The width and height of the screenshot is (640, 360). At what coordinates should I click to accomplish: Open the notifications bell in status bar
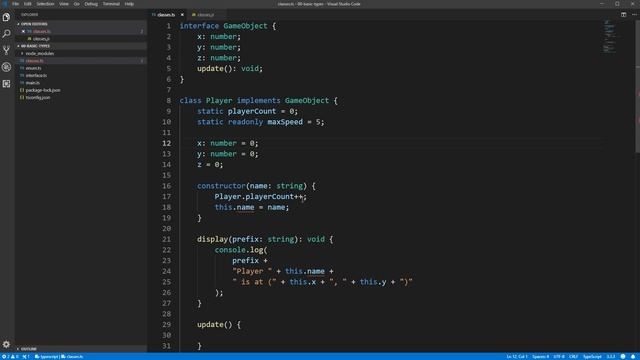click(x=633, y=356)
